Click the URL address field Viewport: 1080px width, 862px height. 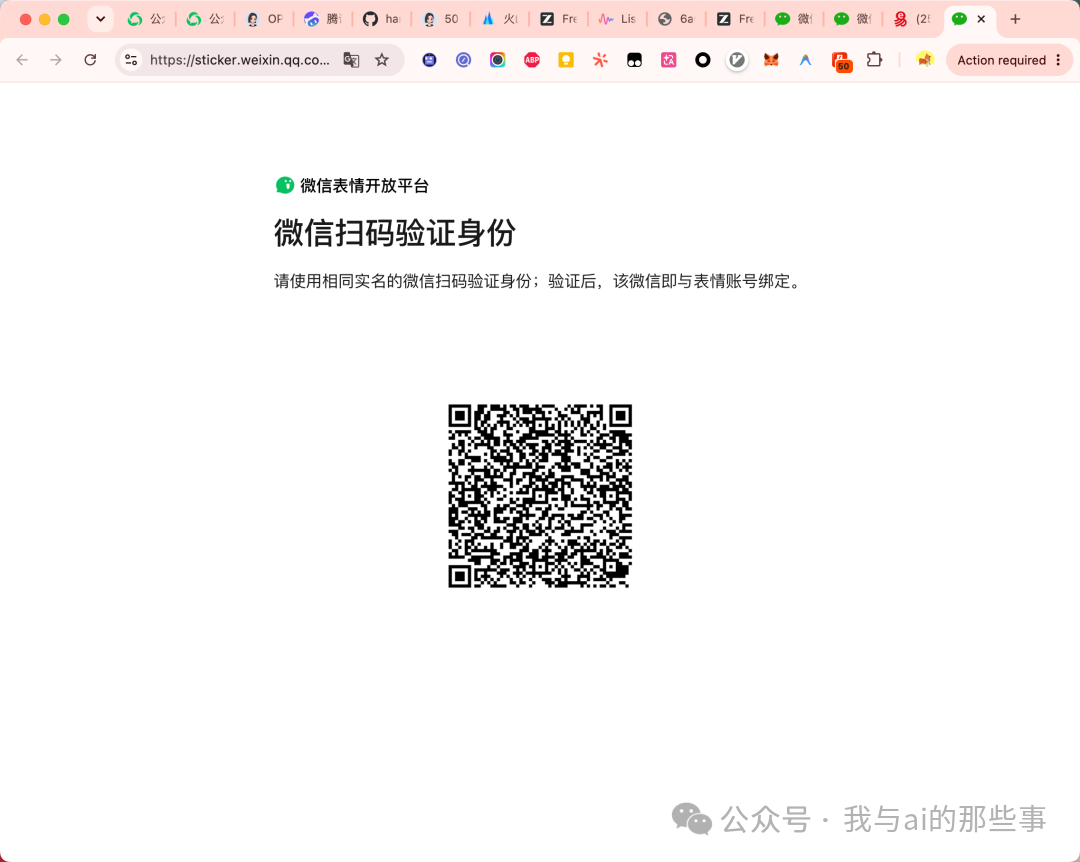(x=240, y=60)
